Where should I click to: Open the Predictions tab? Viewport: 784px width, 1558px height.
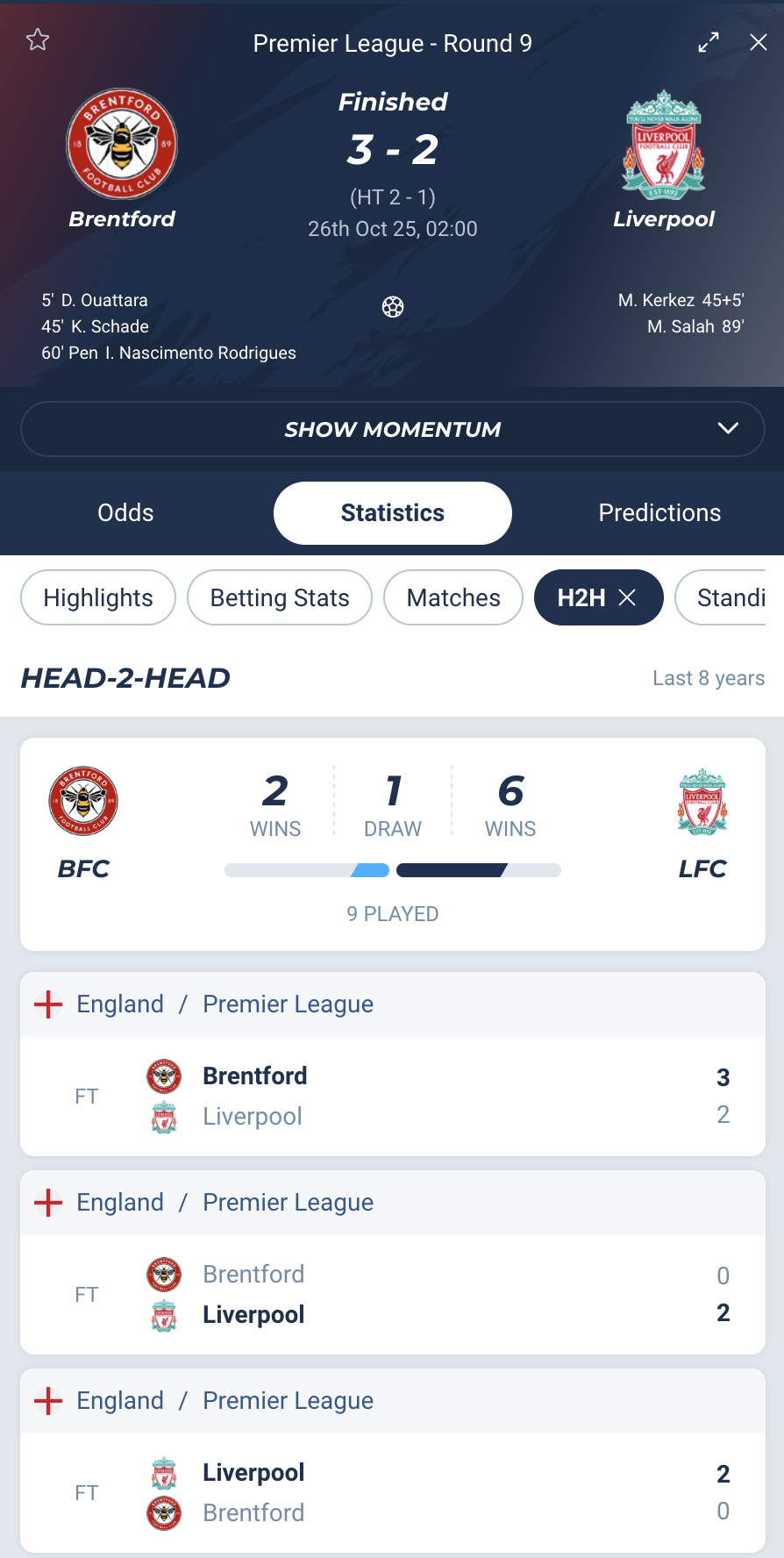659,513
